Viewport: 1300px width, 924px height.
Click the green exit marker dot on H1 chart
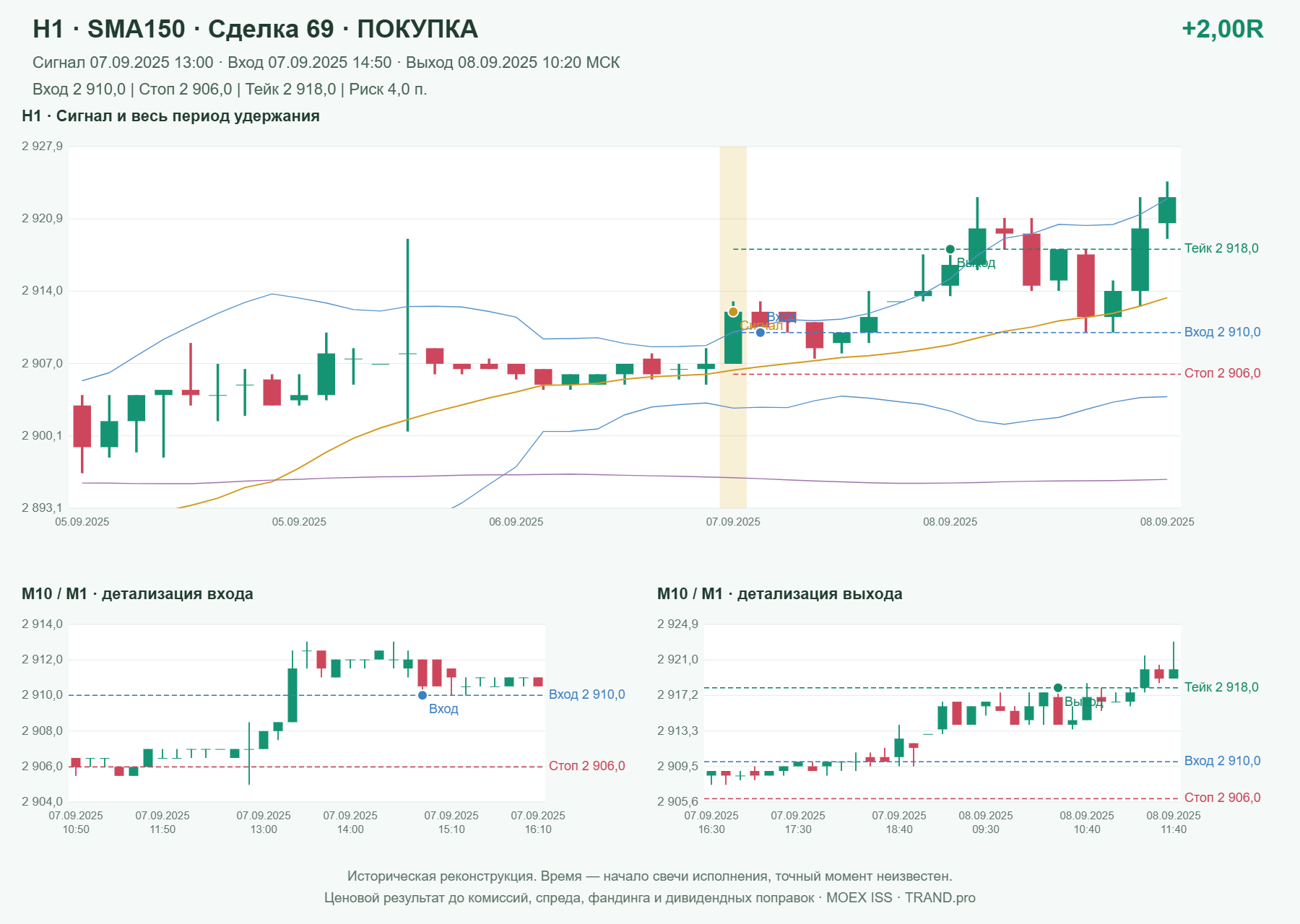950,249
